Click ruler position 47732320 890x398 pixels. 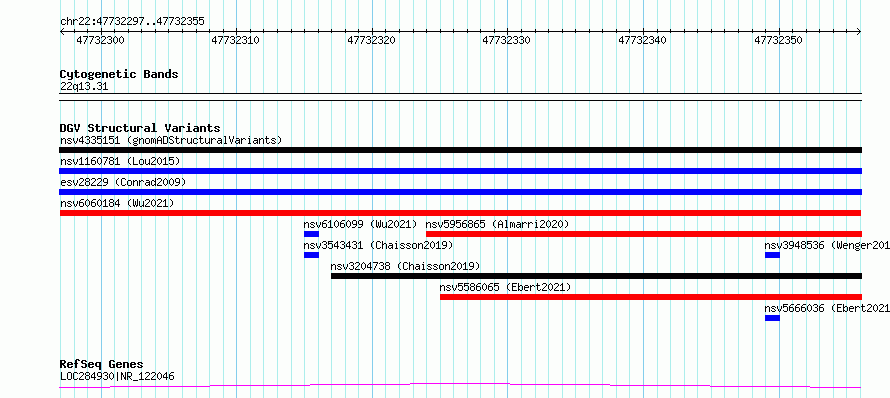click(371, 40)
